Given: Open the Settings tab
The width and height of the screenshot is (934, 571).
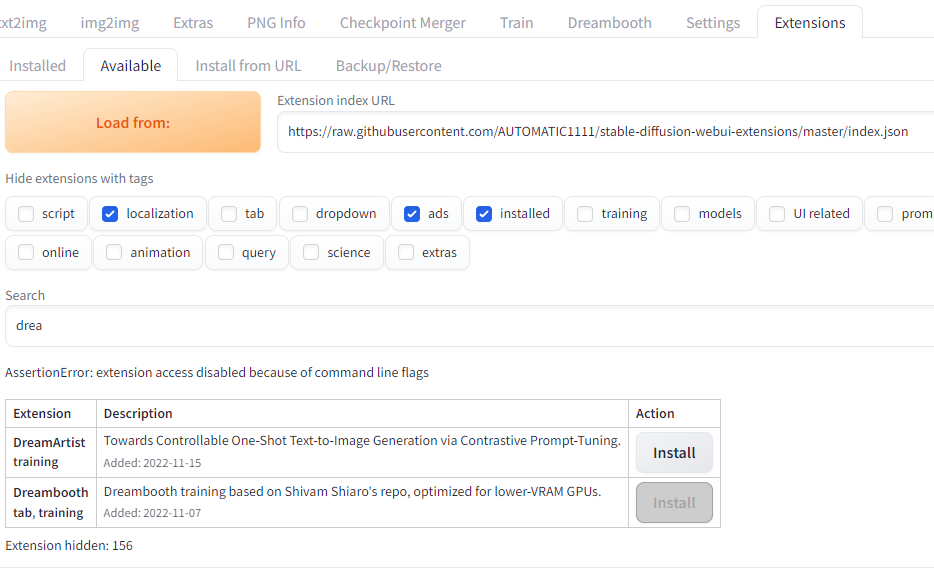Looking at the screenshot, I should (713, 23).
